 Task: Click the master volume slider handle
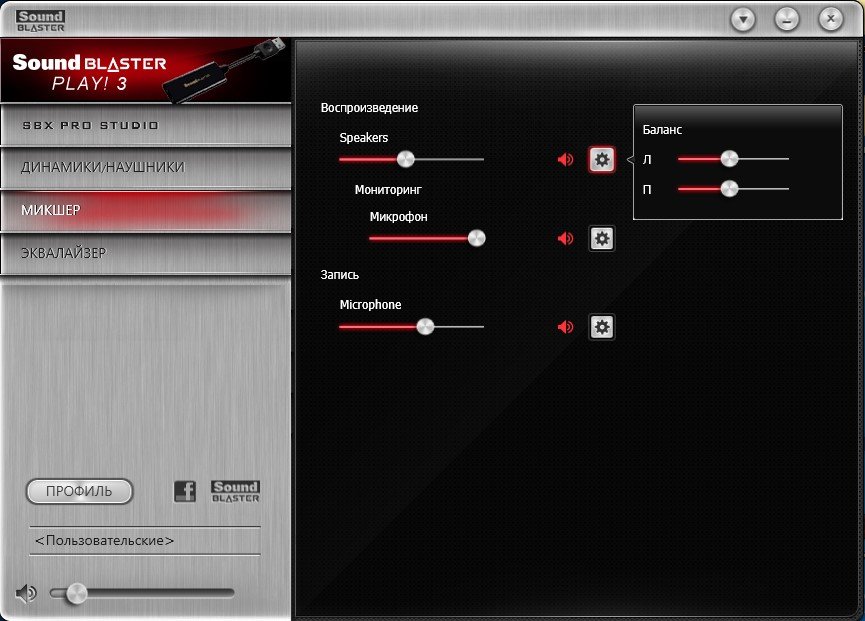(x=77, y=593)
